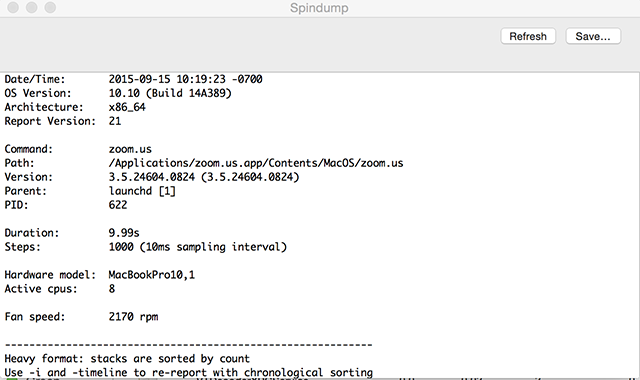Click the Hardware model: label
The height and width of the screenshot is (380, 640).
point(50,275)
